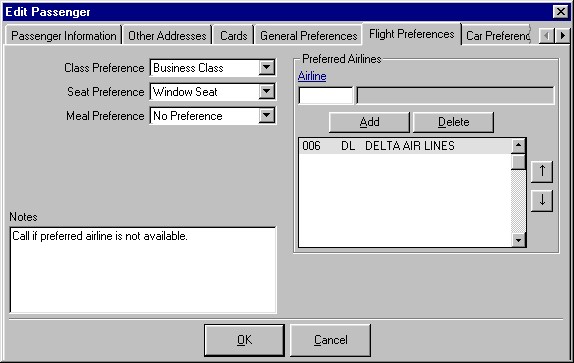Screen dimensions: 574x363
Task: Confirm changes with the OK button
Action: 244,340
